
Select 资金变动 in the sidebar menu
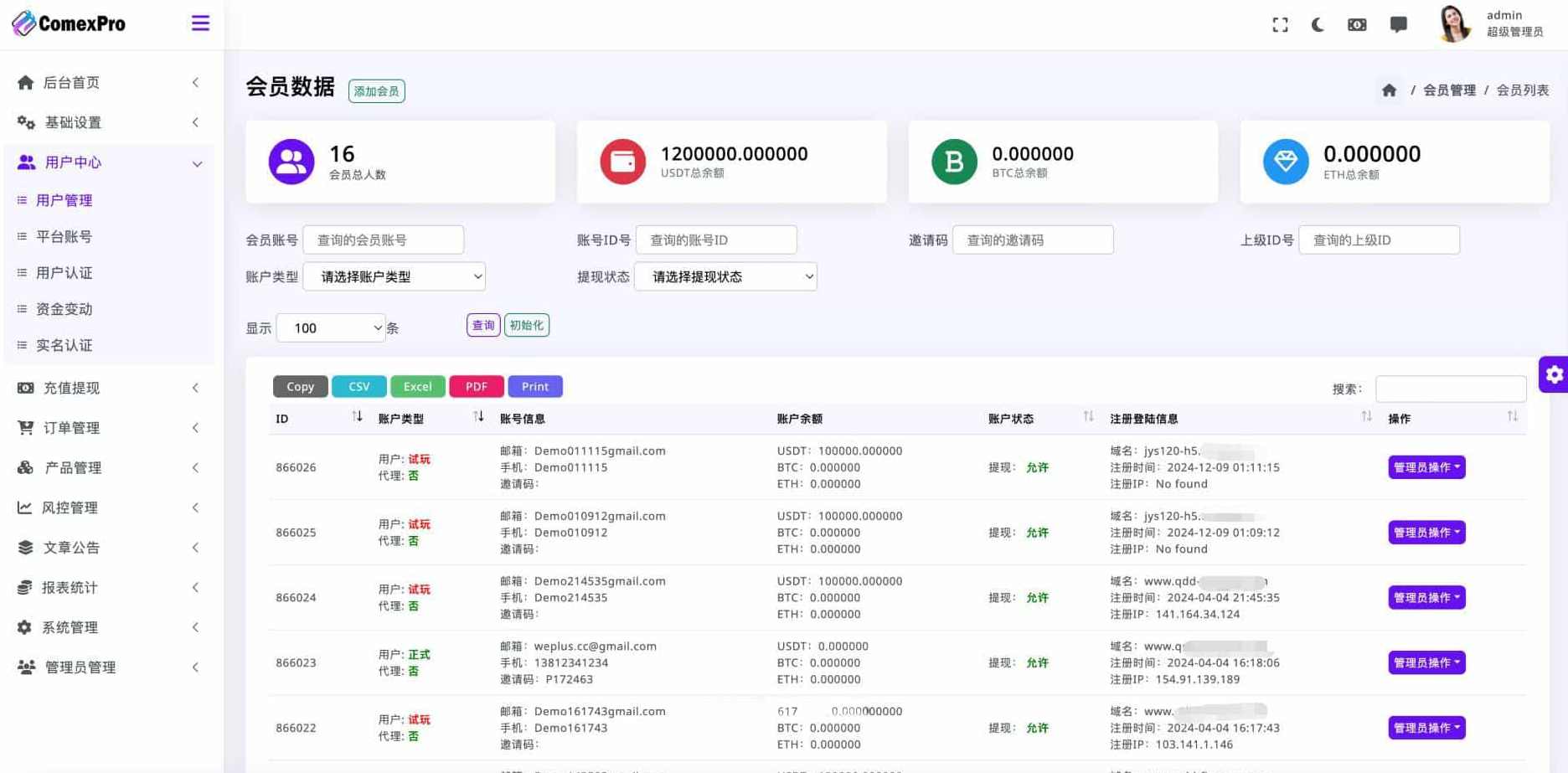64,309
